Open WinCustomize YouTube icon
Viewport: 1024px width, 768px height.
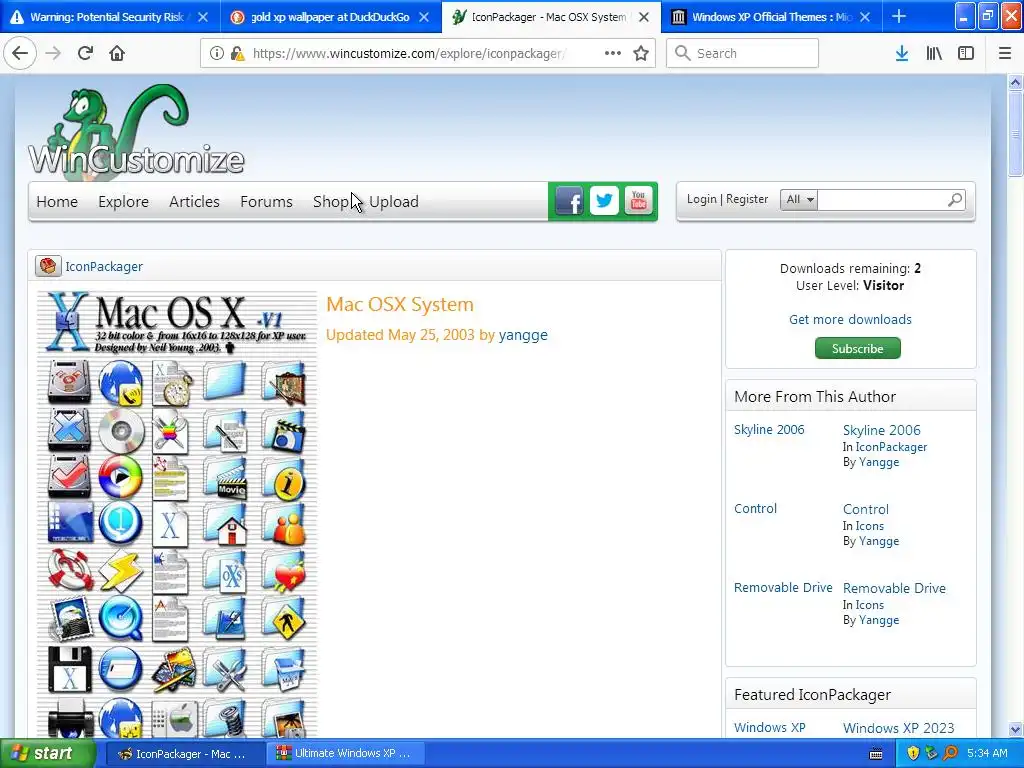coord(639,200)
